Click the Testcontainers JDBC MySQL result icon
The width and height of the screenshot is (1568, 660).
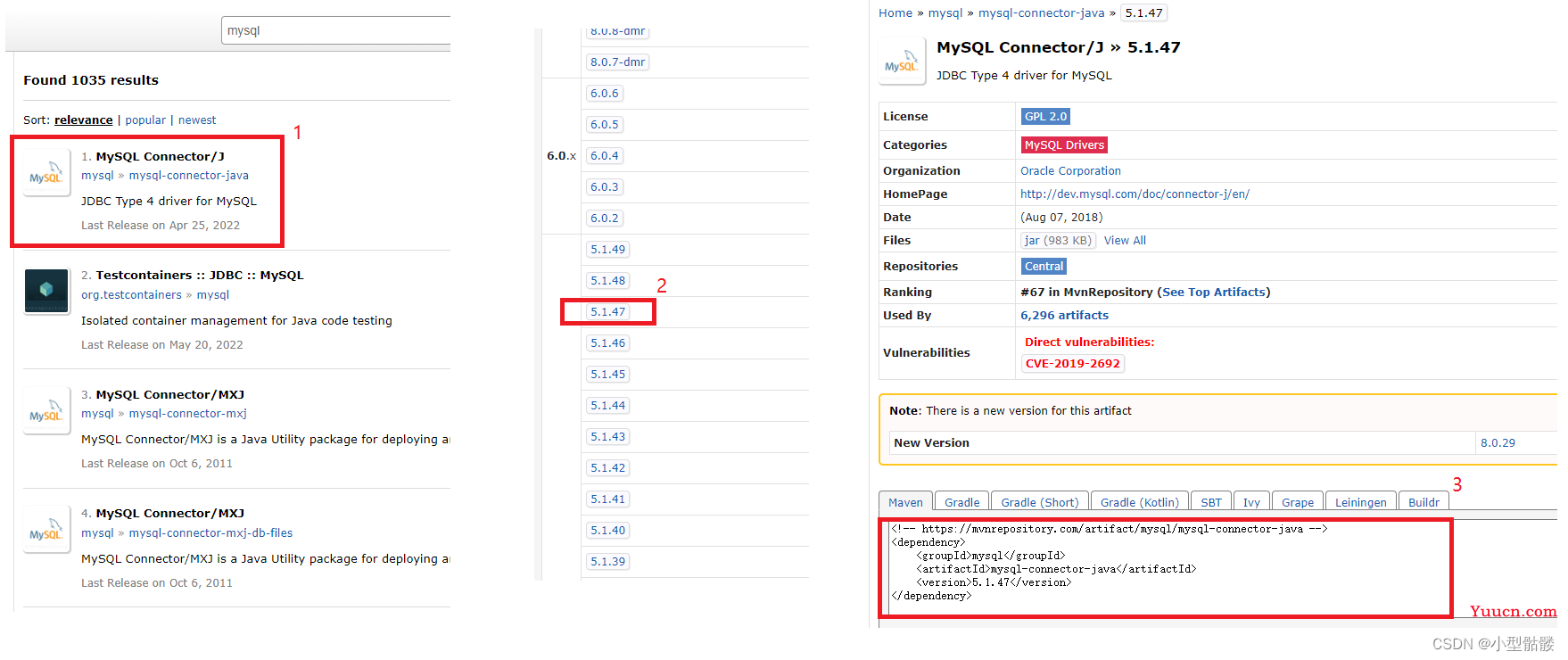[46, 292]
